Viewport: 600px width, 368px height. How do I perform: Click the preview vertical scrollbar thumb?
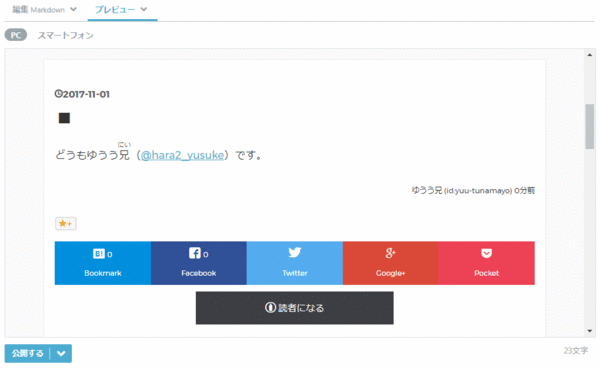[590, 126]
